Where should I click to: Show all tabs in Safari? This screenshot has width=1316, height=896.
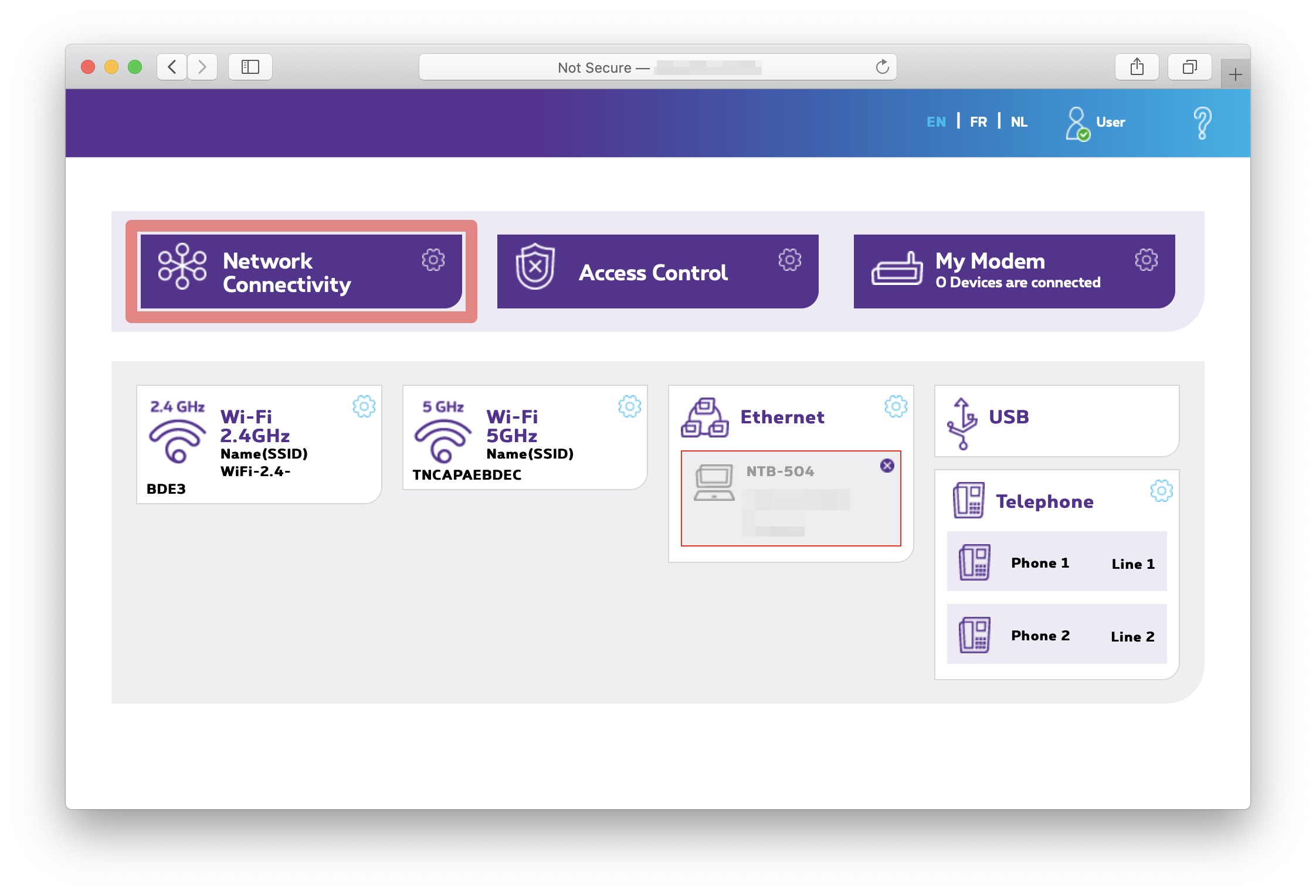click(1189, 67)
